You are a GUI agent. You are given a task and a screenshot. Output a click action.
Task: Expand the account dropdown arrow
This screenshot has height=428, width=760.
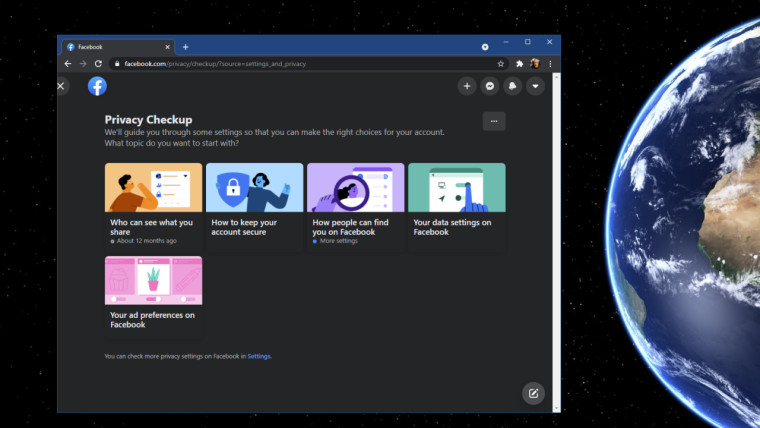pyautogui.click(x=536, y=86)
